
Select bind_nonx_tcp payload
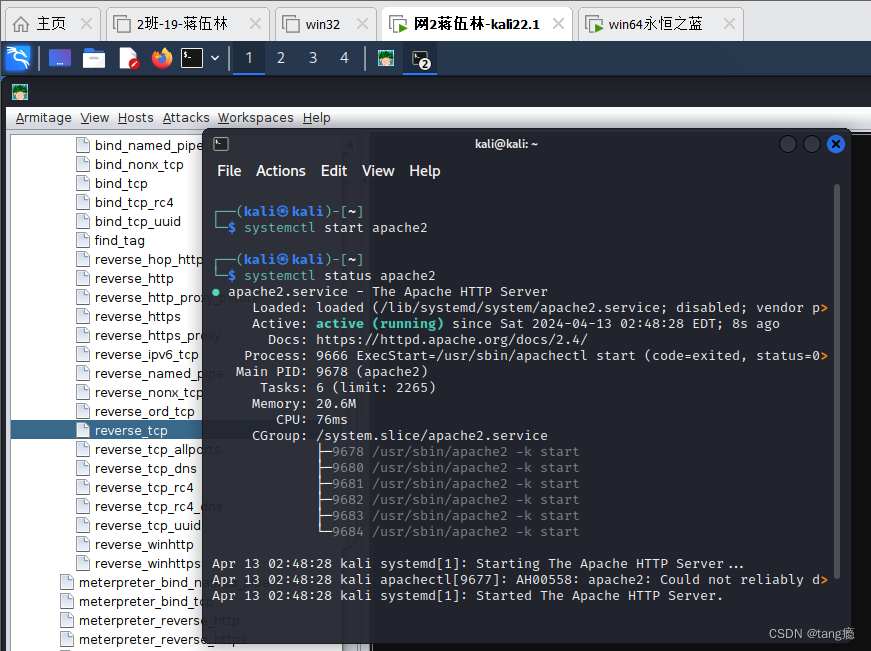pos(139,164)
